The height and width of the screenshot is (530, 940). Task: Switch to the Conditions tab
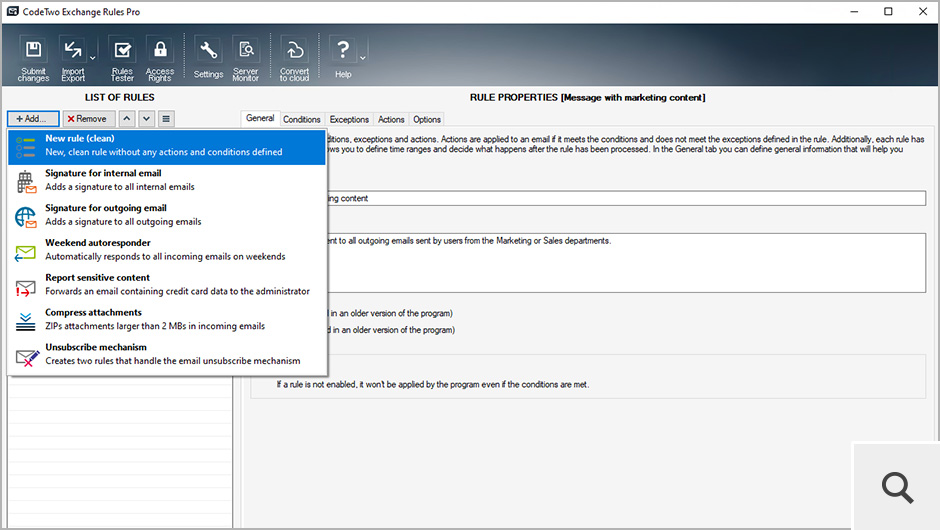click(302, 119)
